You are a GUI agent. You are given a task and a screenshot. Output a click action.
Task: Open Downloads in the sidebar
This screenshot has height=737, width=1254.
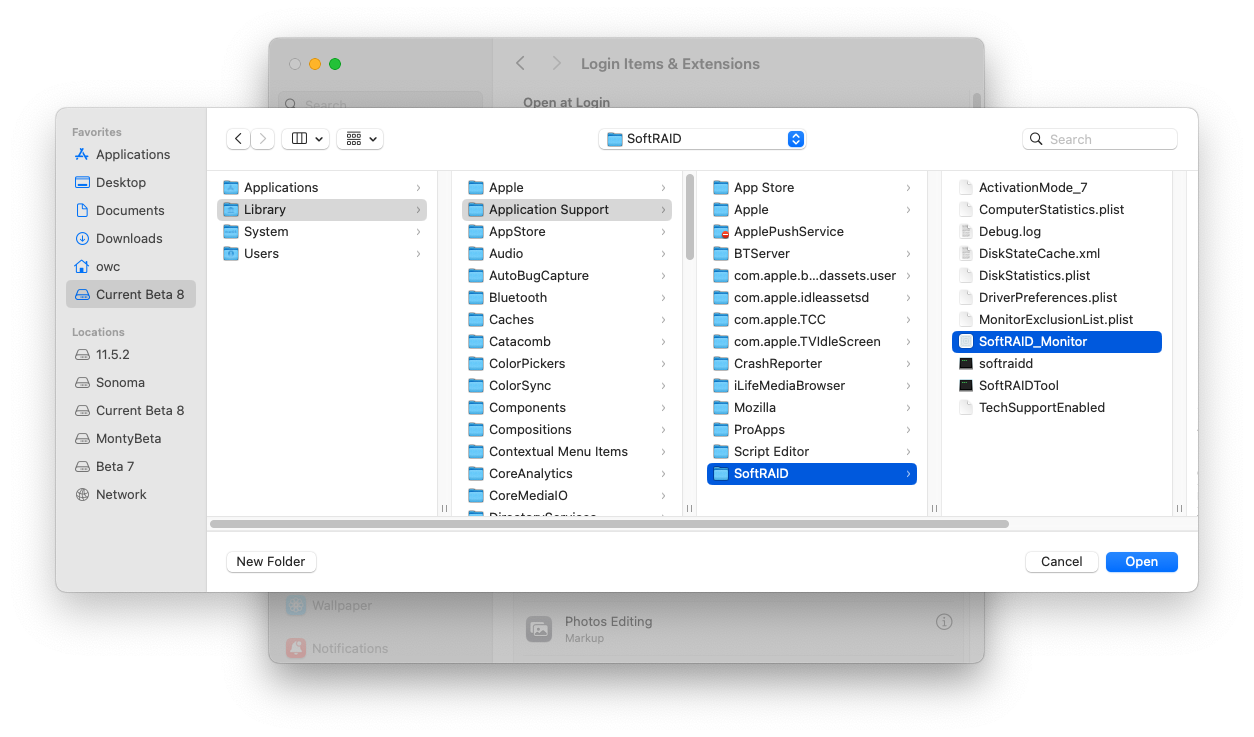pyautogui.click(x=128, y=238)
